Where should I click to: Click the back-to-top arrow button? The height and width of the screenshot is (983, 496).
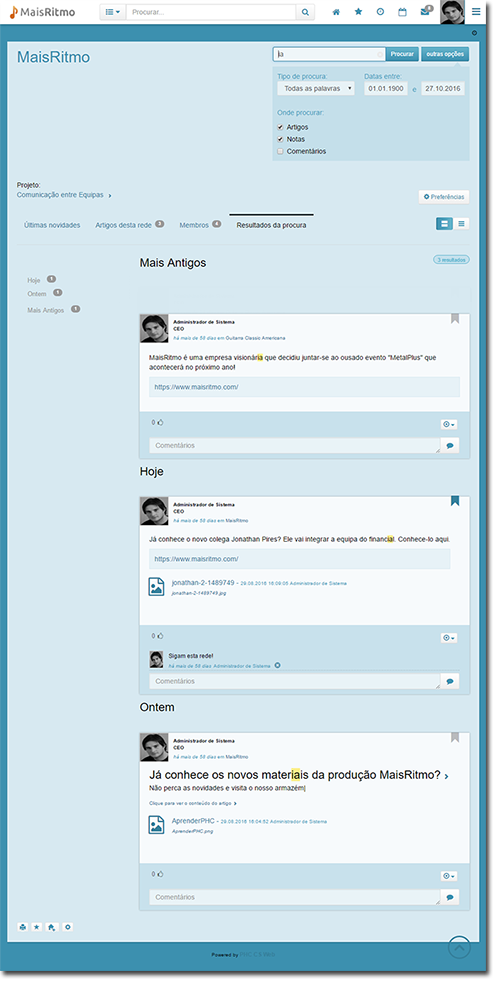(x=460, y=947)
